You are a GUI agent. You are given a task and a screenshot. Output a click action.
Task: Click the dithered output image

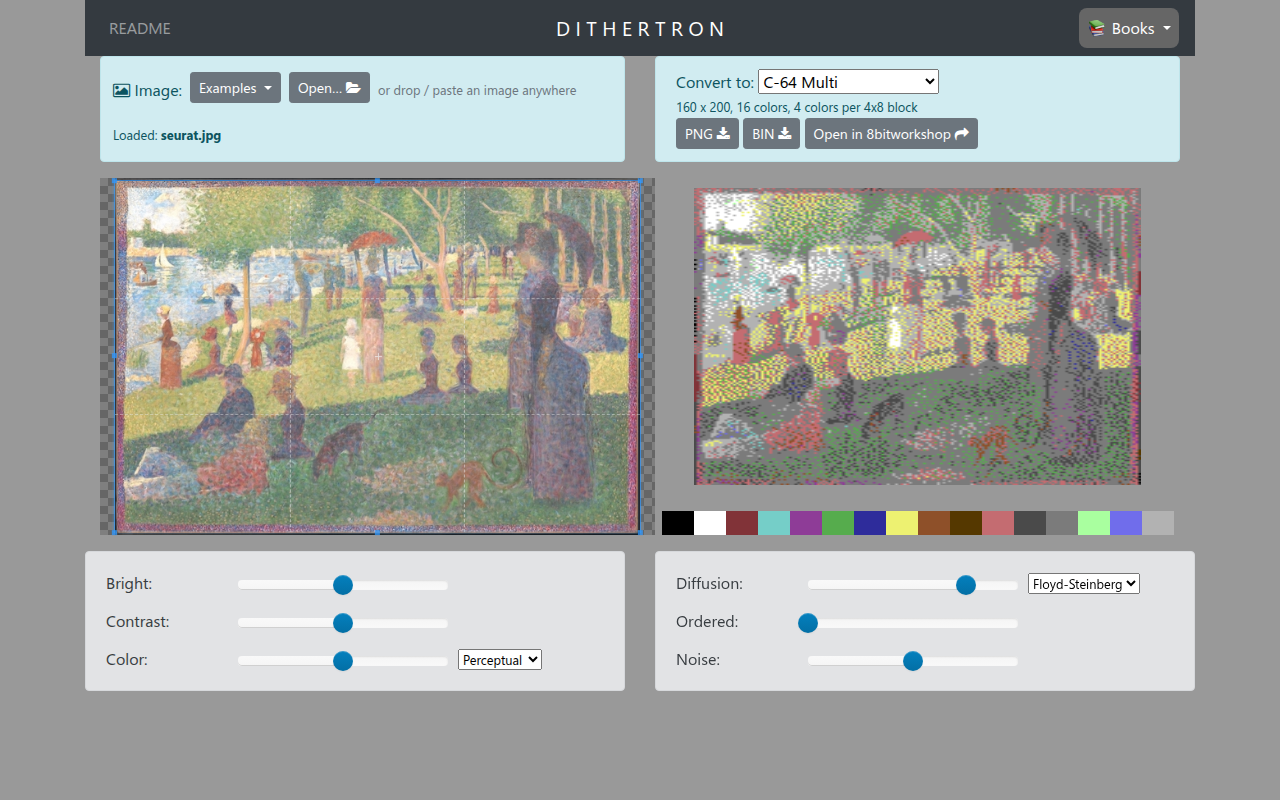pyautogui.click(x=917, y=336)
